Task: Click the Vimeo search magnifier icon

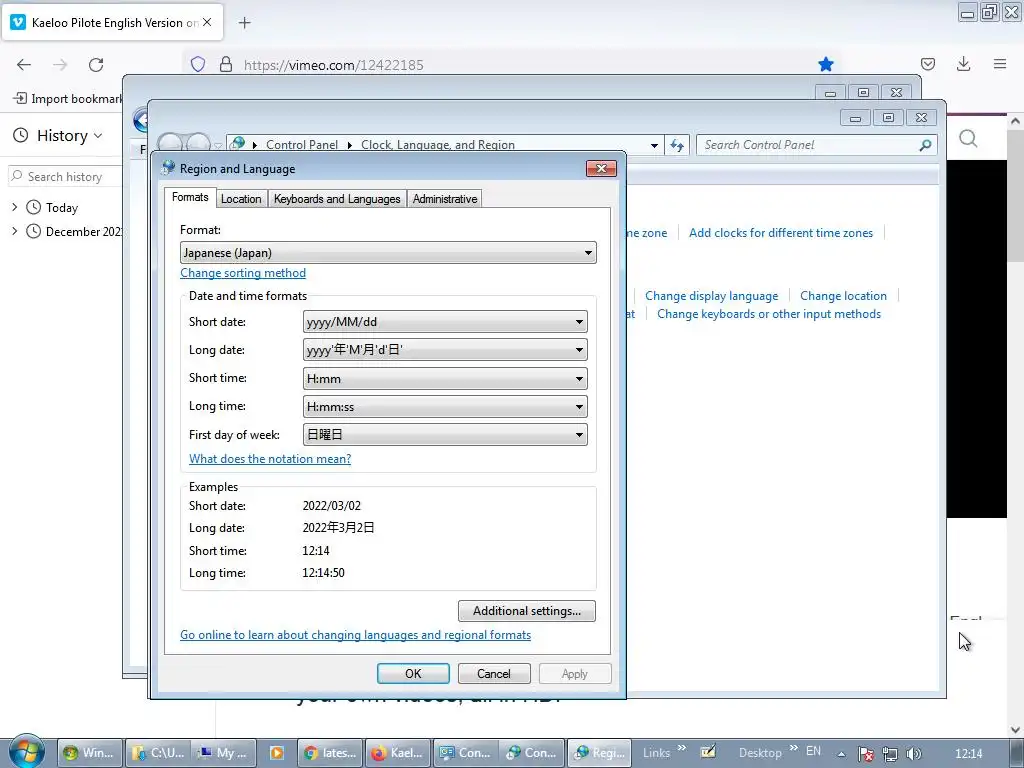Action: pos(968,138)
